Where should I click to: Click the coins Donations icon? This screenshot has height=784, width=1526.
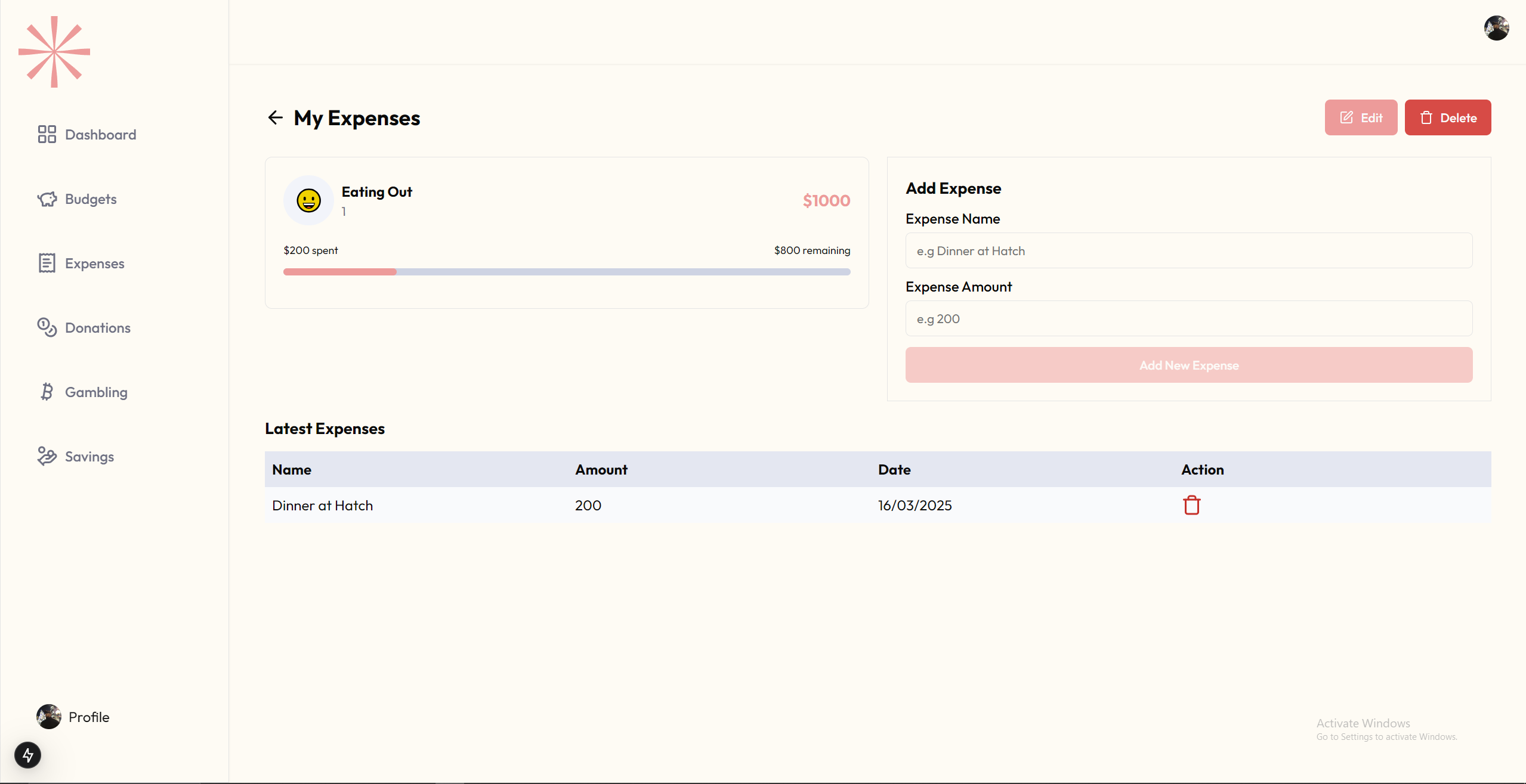pyautogui.click(x=47, y=327)
